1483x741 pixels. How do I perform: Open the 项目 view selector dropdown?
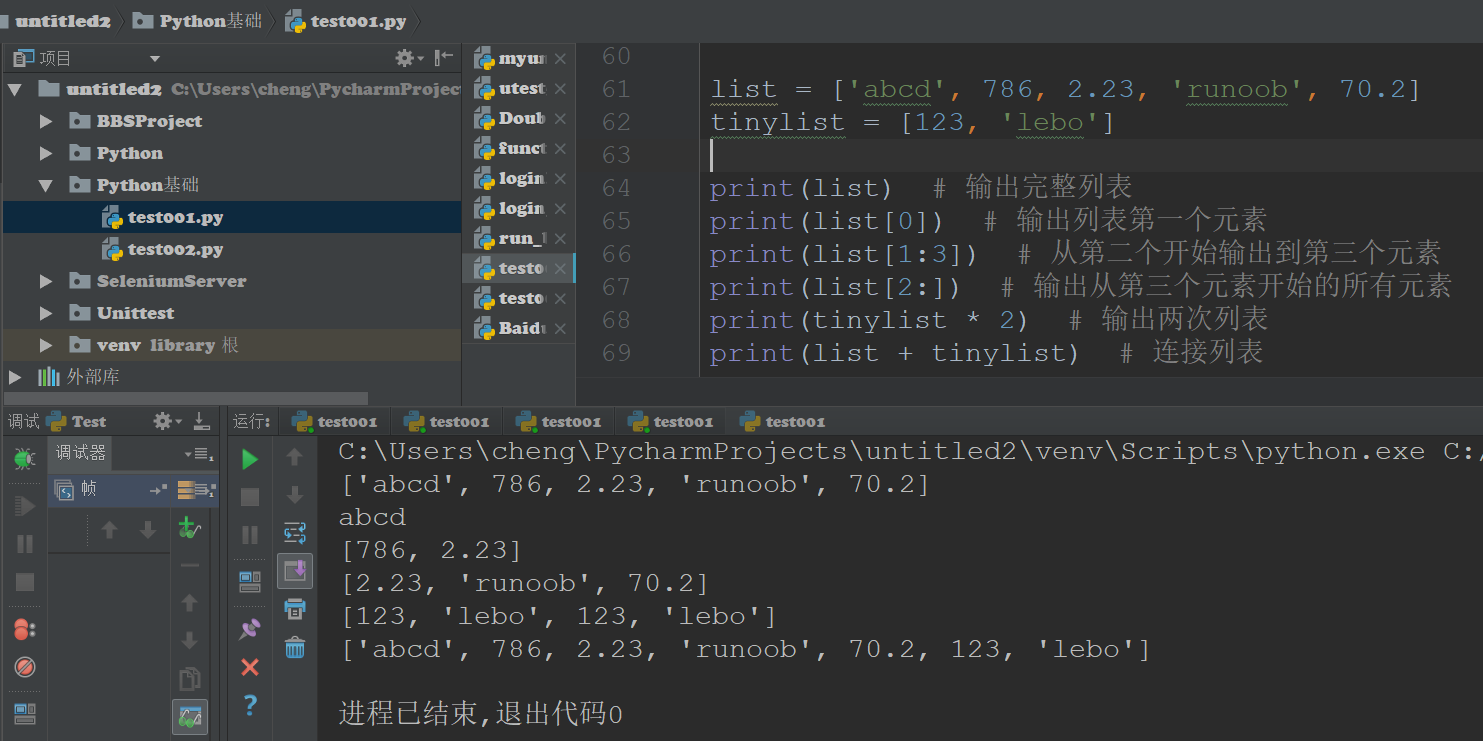pos(155,59)
